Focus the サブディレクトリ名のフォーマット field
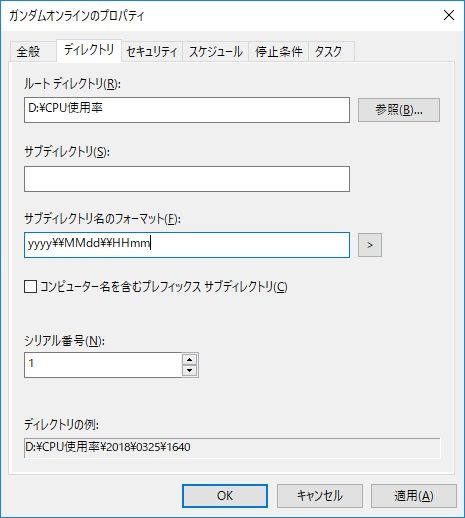The width and height of the screenshot is (465, 518). pyautogui.click(x=187, y=245)
